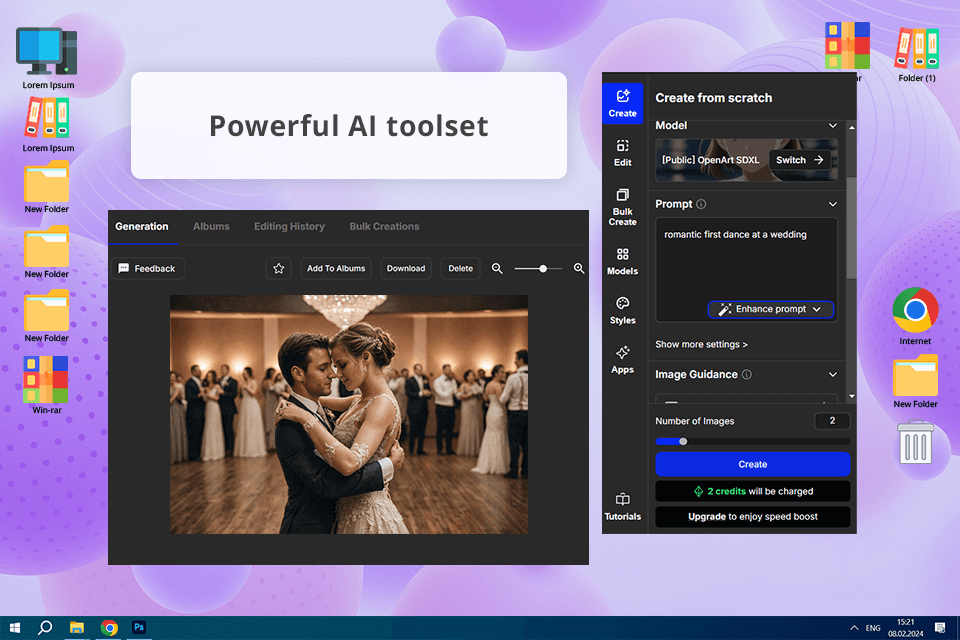960x640 pixels.
Task: Click the Image Guidance info icon
Action: click(x=746, y=374)
